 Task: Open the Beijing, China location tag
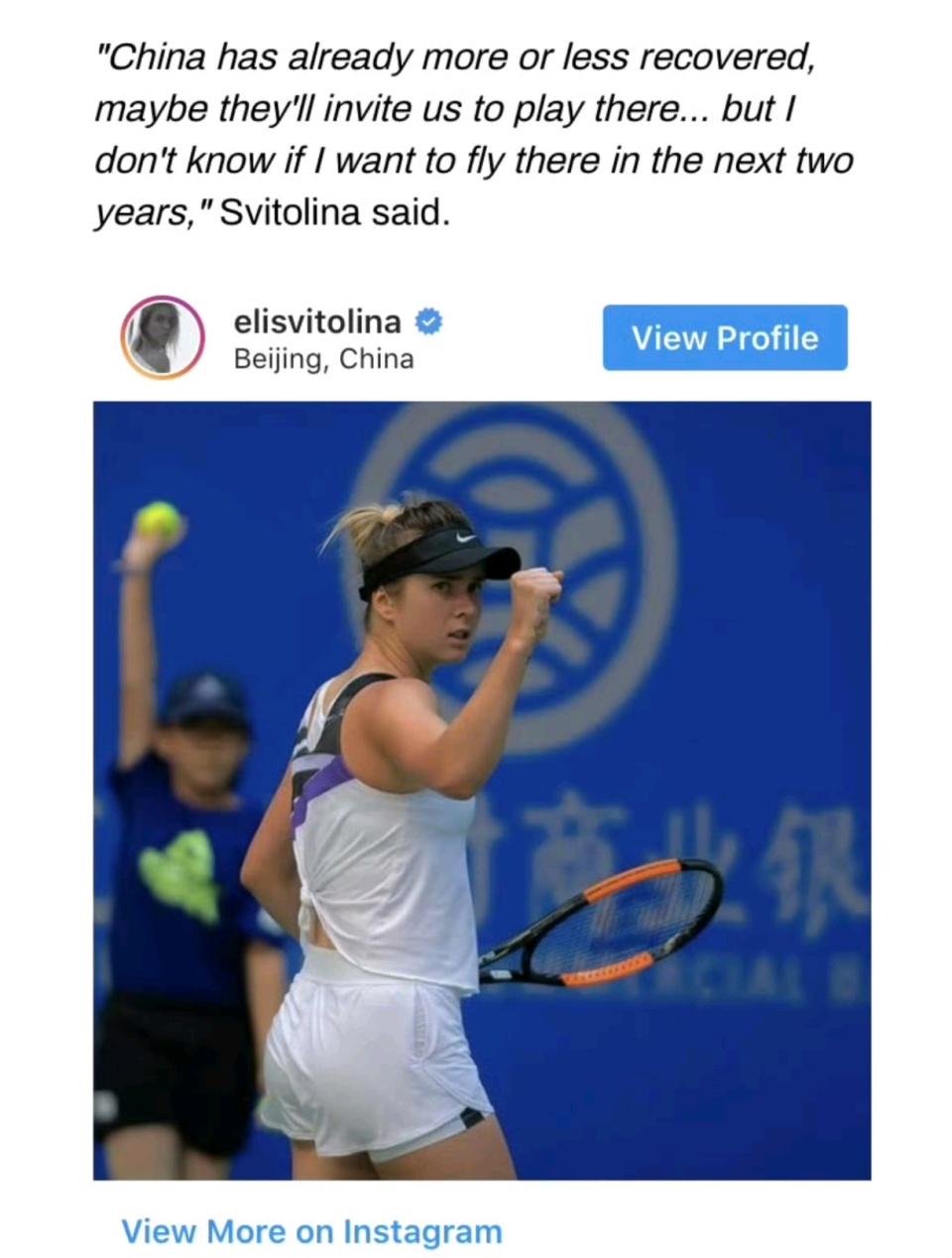point(323,358)
